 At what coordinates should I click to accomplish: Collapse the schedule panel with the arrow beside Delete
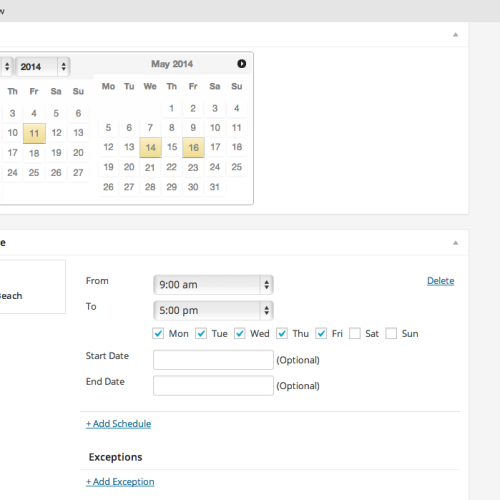[455, 243]
